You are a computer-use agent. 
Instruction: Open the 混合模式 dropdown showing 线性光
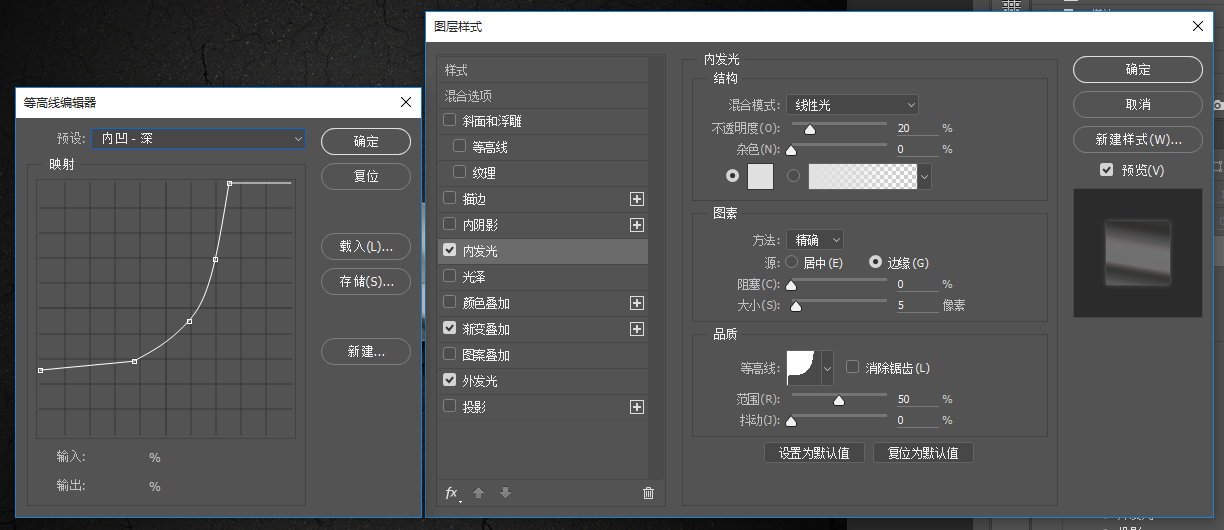pos(852,104)
